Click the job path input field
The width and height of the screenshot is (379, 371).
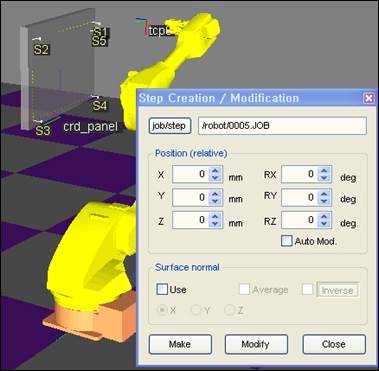click(282, 126)
